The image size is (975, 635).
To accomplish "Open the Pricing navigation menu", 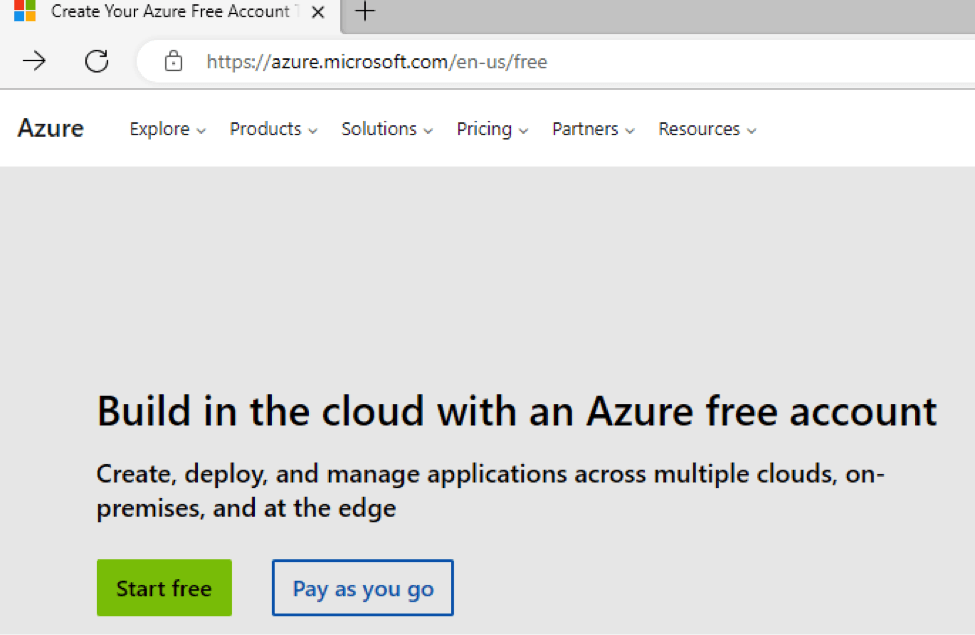I will (x=492, y=129).
